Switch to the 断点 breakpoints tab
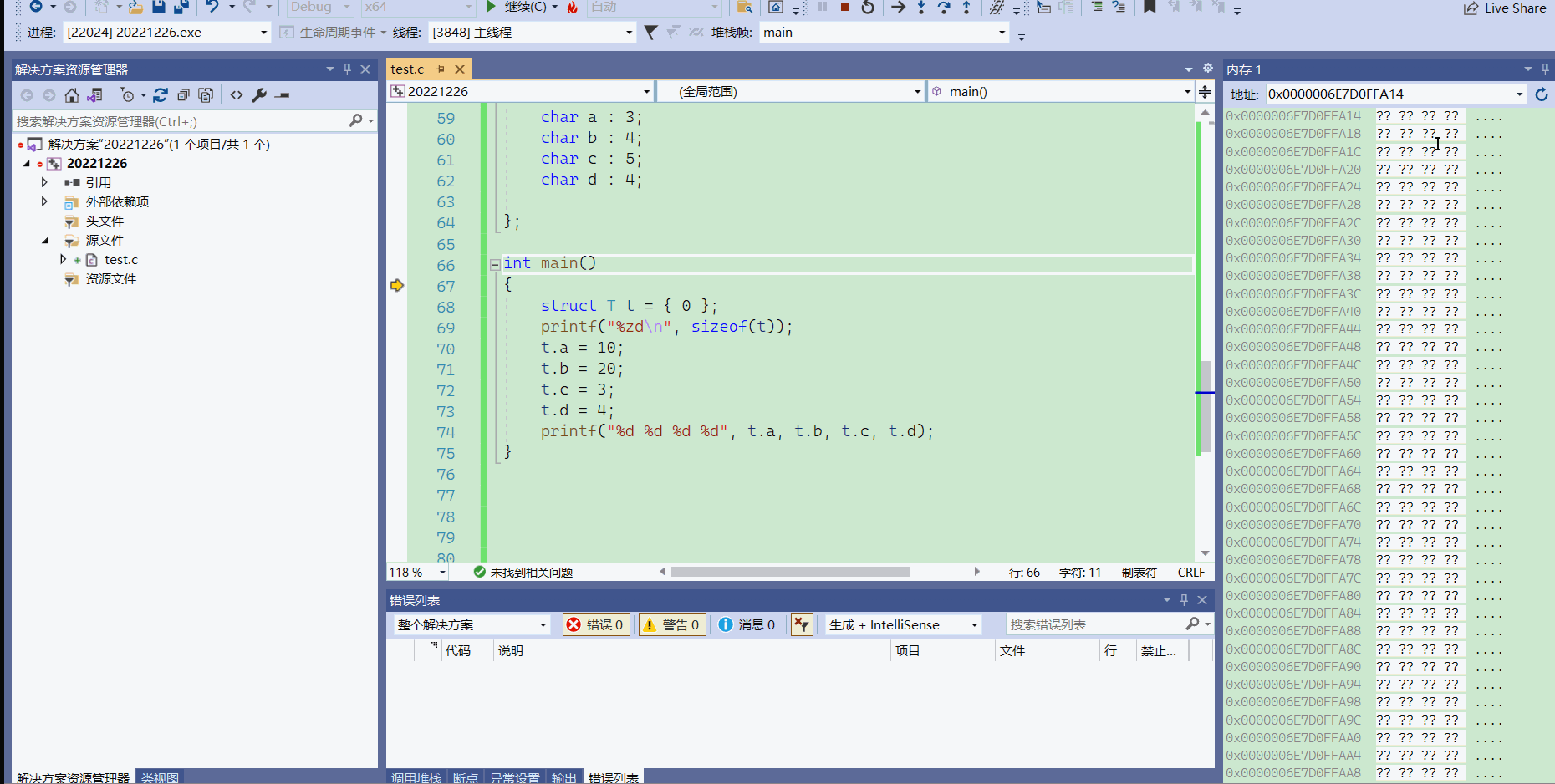The image size is (1555, 784). point(466,777)
